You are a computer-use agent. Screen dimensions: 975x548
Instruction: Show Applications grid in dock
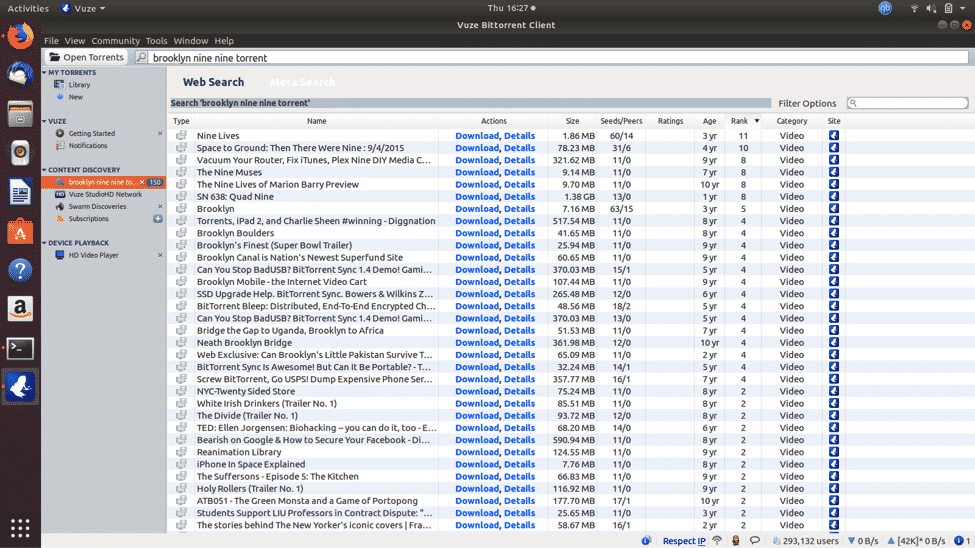(x=20, y=528)
